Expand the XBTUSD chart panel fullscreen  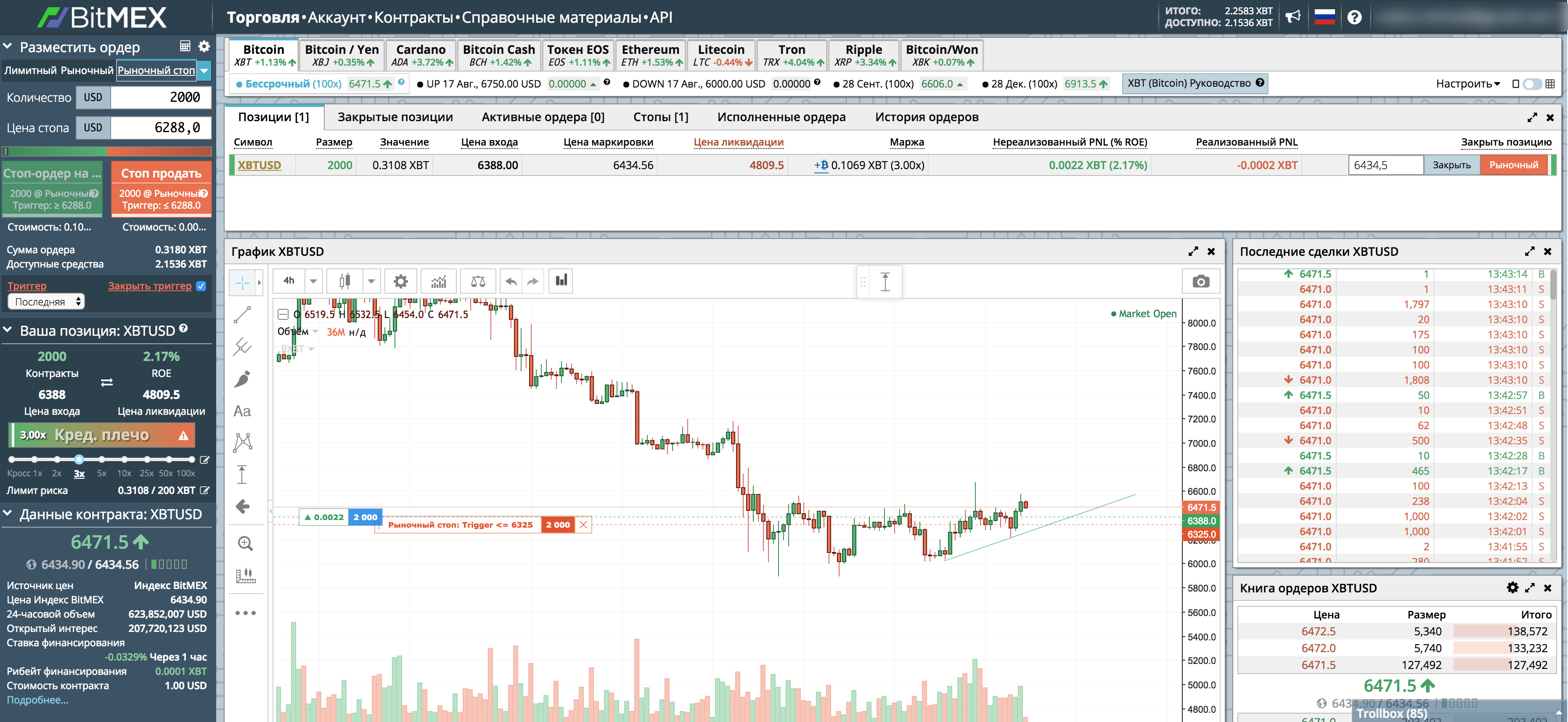pos(1193,252)
